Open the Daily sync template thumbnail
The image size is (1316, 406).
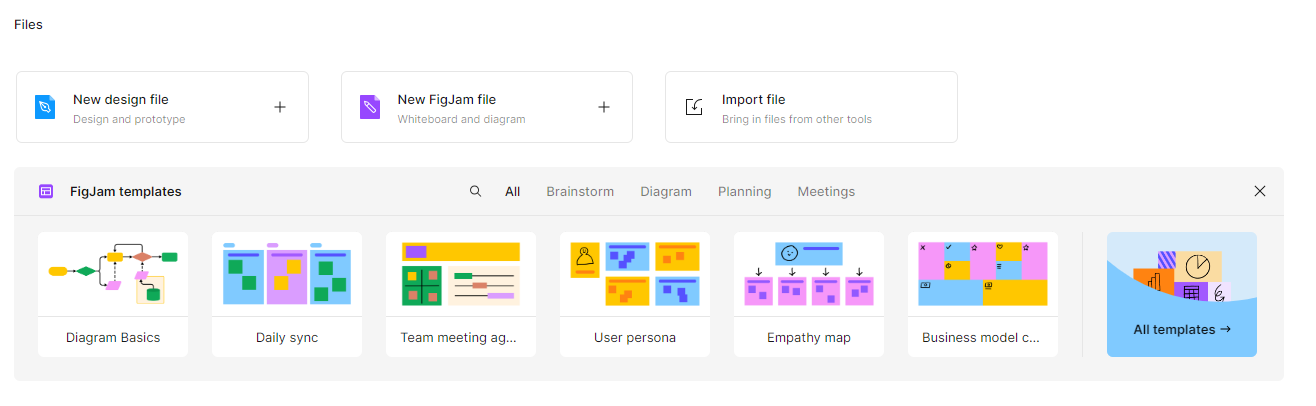[287, 274]
